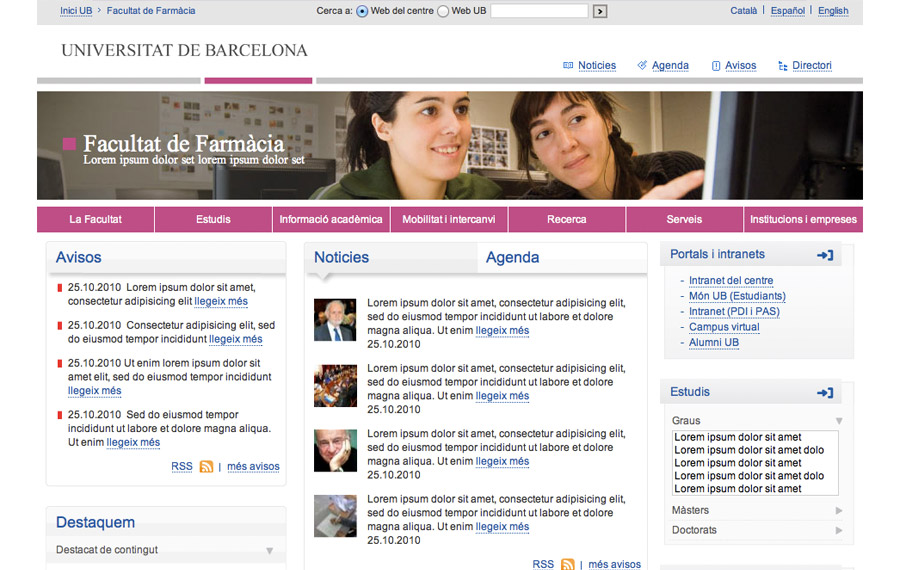This screenshot has width=900, height=570.
Task: Click 'més avisos' link under Noticies list
Action: point(614,564)
